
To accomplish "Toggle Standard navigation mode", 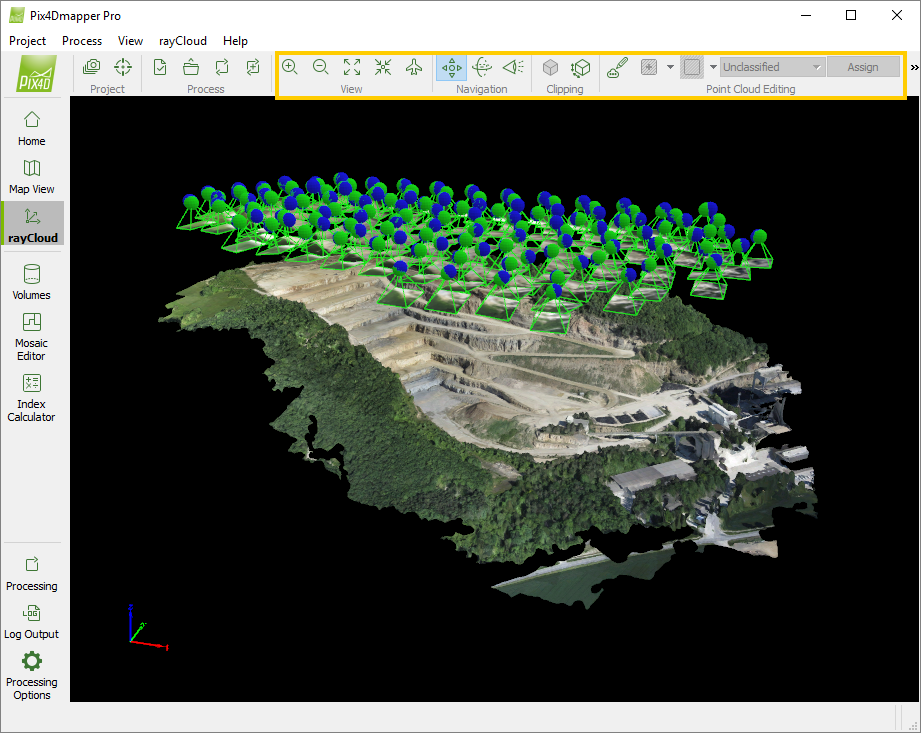I will [x=451, y=66].
